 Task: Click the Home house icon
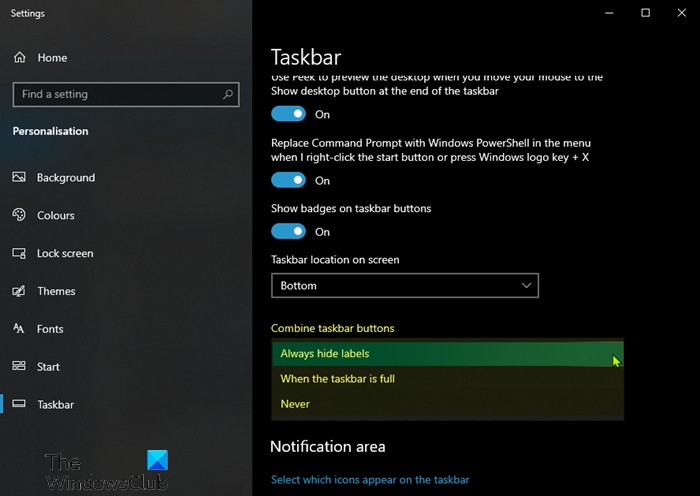(x=20, y=58)
